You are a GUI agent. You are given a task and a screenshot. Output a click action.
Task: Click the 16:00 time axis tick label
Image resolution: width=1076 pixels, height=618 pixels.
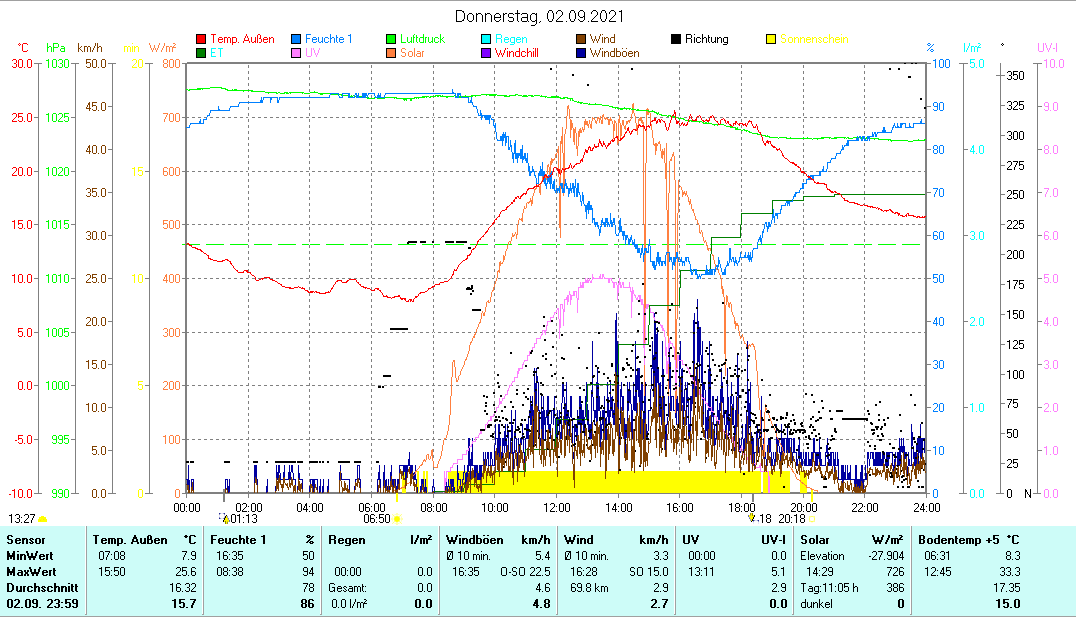pyautogui.click(x=680, y=508)
